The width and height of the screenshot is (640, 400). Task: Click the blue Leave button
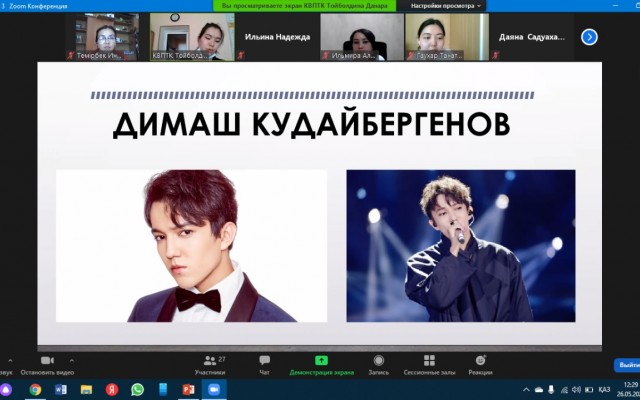[625, 365]
